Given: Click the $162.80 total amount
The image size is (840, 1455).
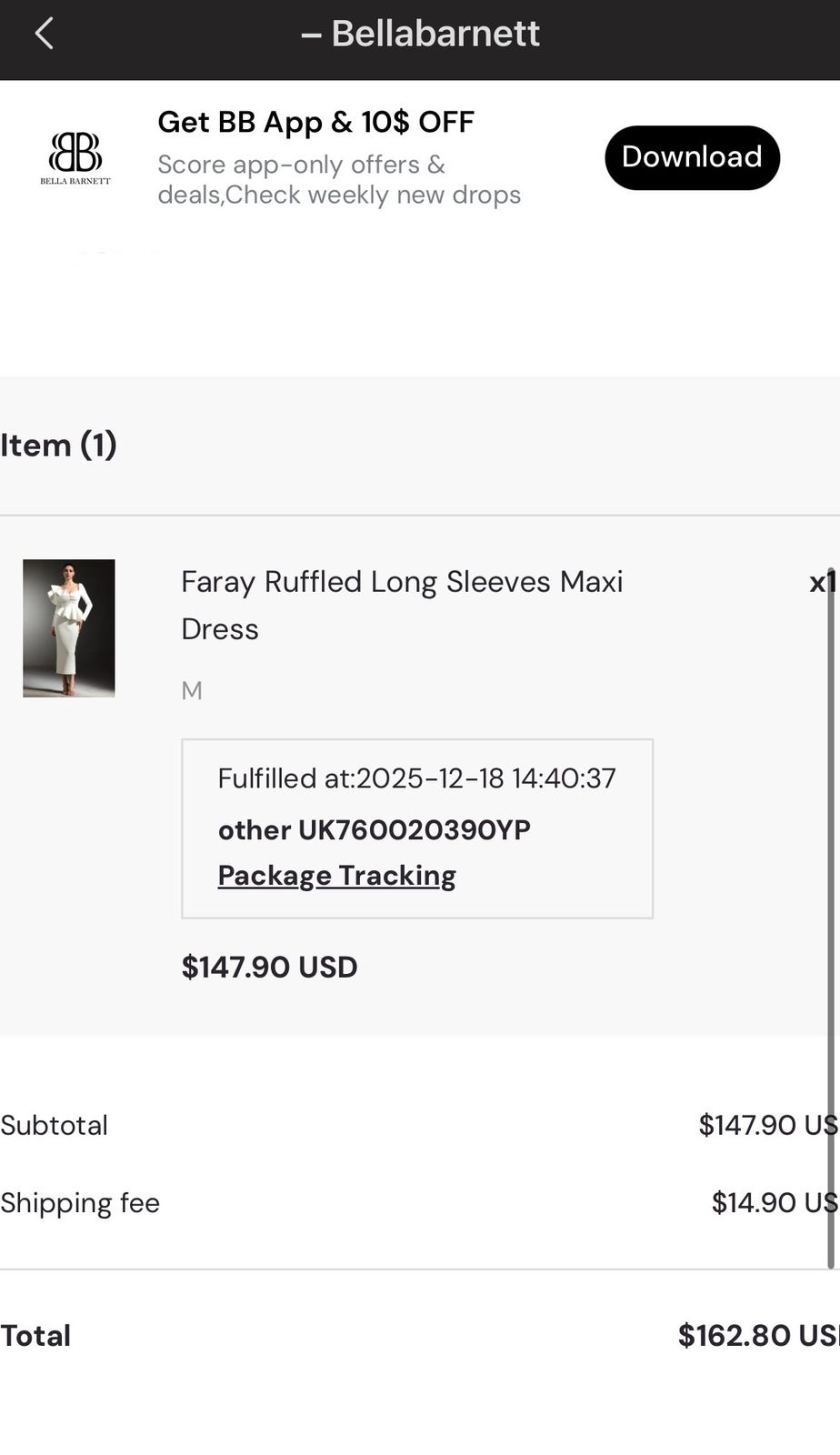Looking at the screenshot, I should point(757,1335).
